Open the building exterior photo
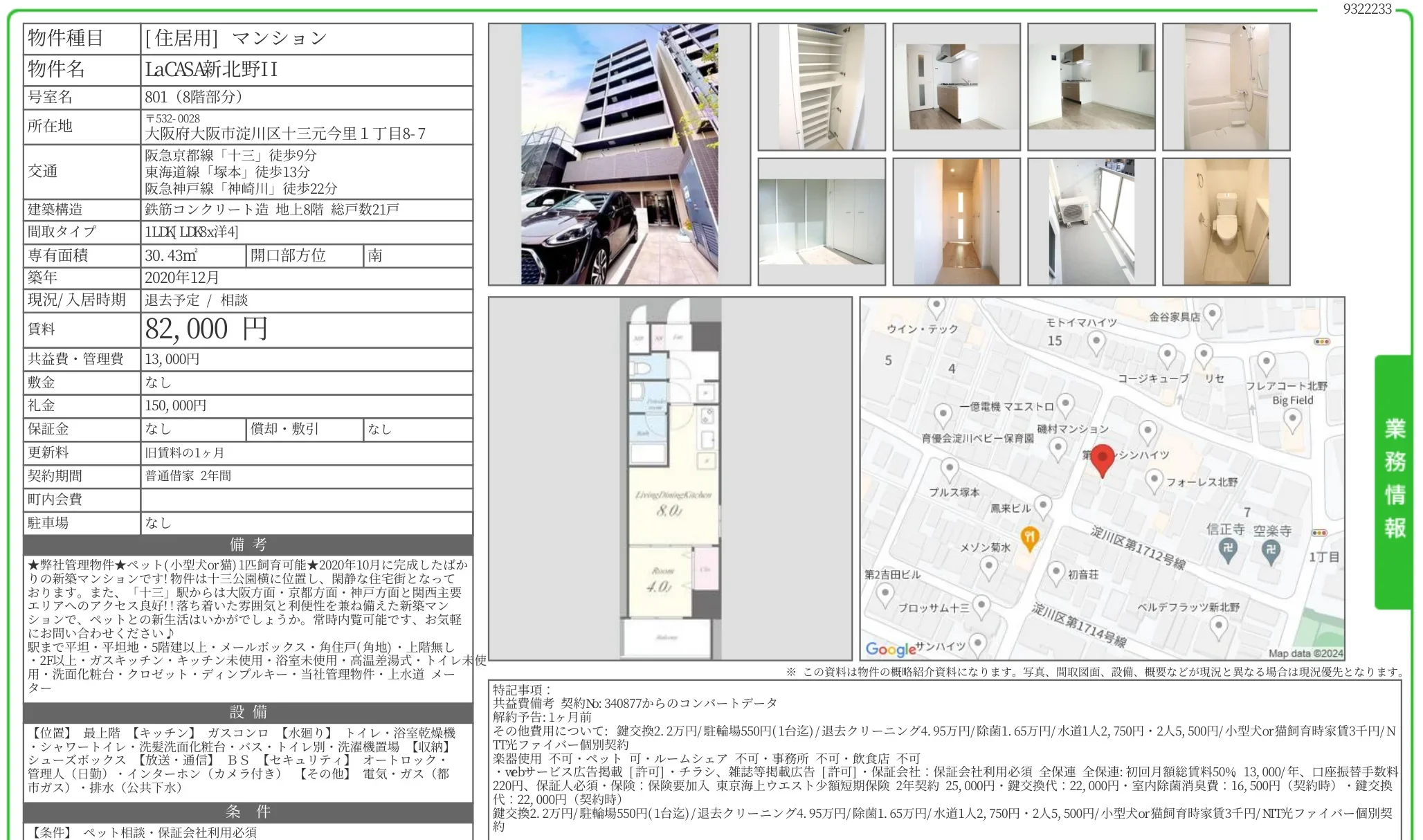 tap(619, 154)
